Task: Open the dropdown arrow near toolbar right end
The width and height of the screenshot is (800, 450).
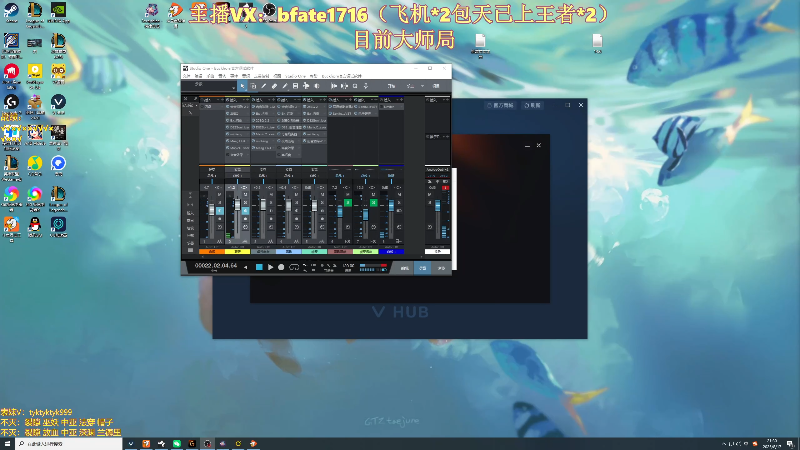Action: click(422, 86)
